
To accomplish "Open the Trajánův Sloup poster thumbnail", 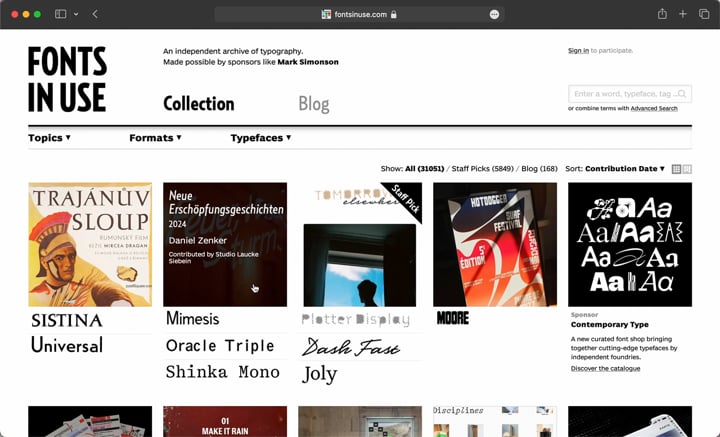I will point(90,244).
